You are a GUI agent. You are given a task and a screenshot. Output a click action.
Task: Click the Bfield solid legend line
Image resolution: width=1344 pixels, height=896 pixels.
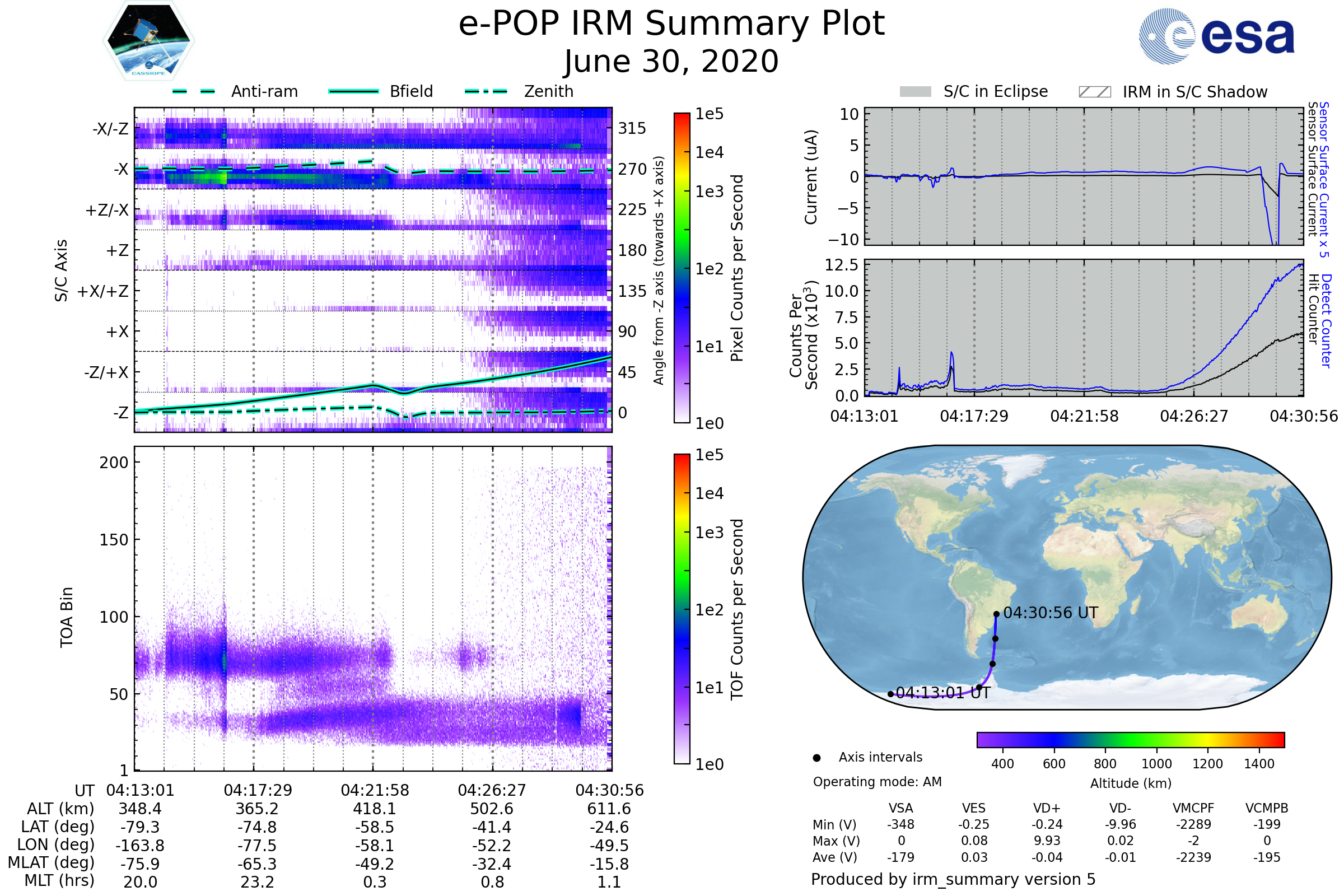(353, 91)
